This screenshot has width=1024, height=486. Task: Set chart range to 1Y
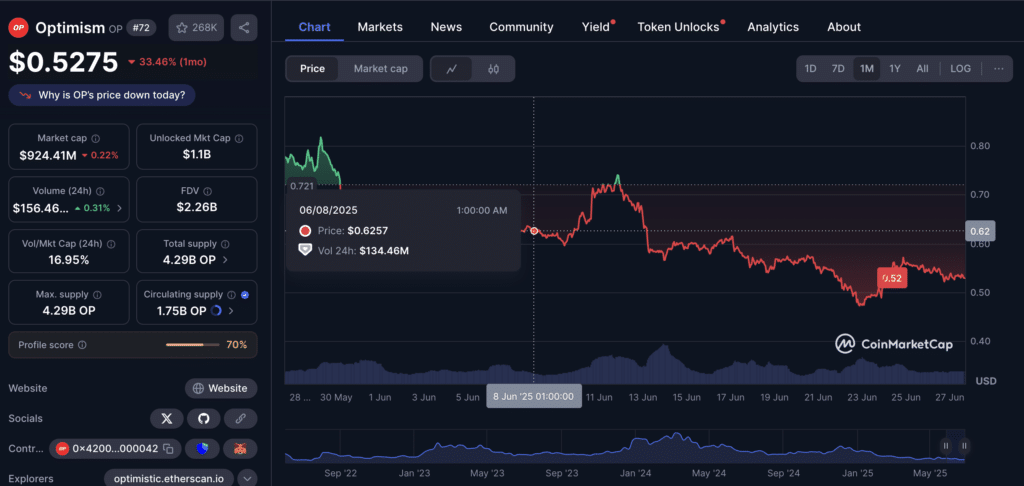point(895,69)
